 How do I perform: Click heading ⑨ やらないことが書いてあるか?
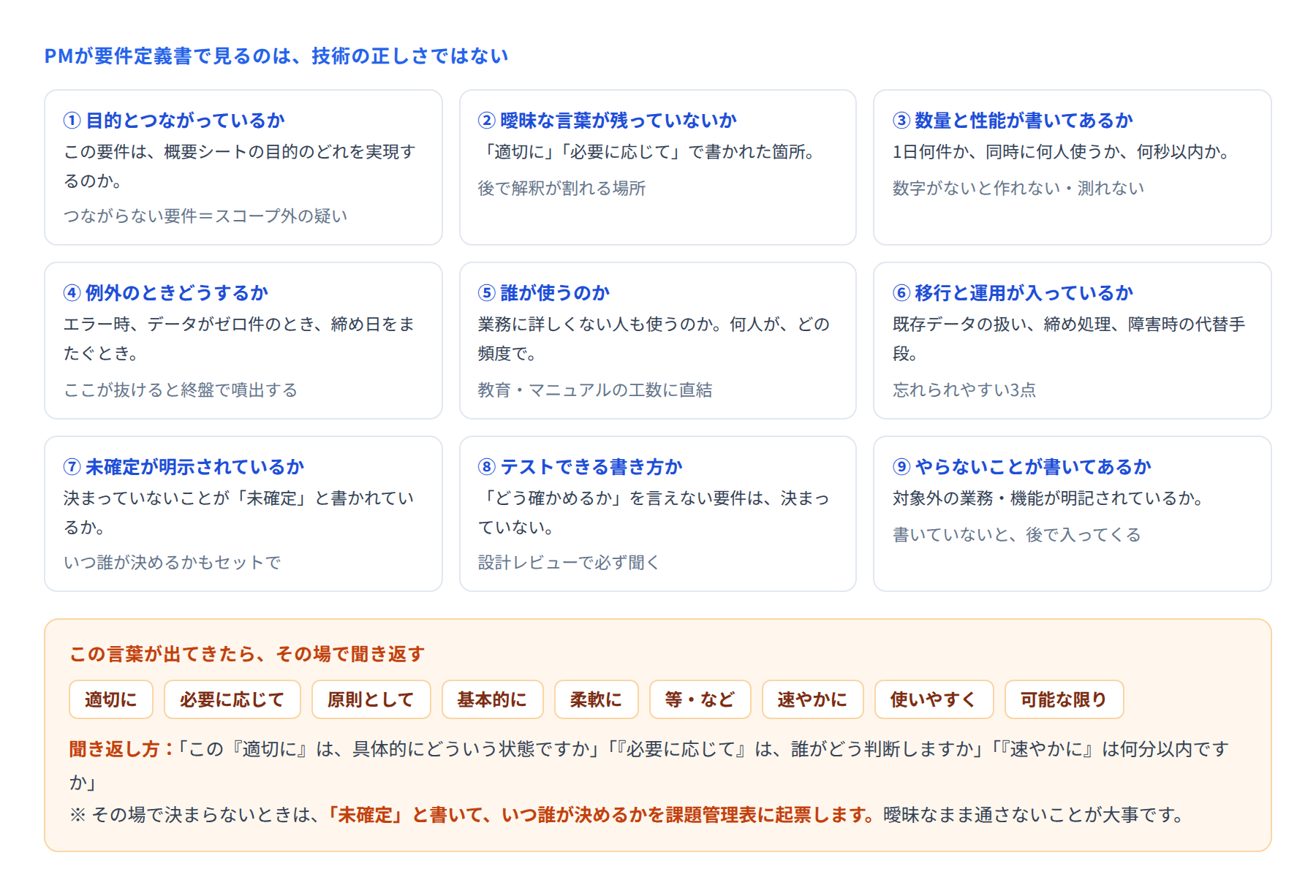click(x=1021, y=466)
